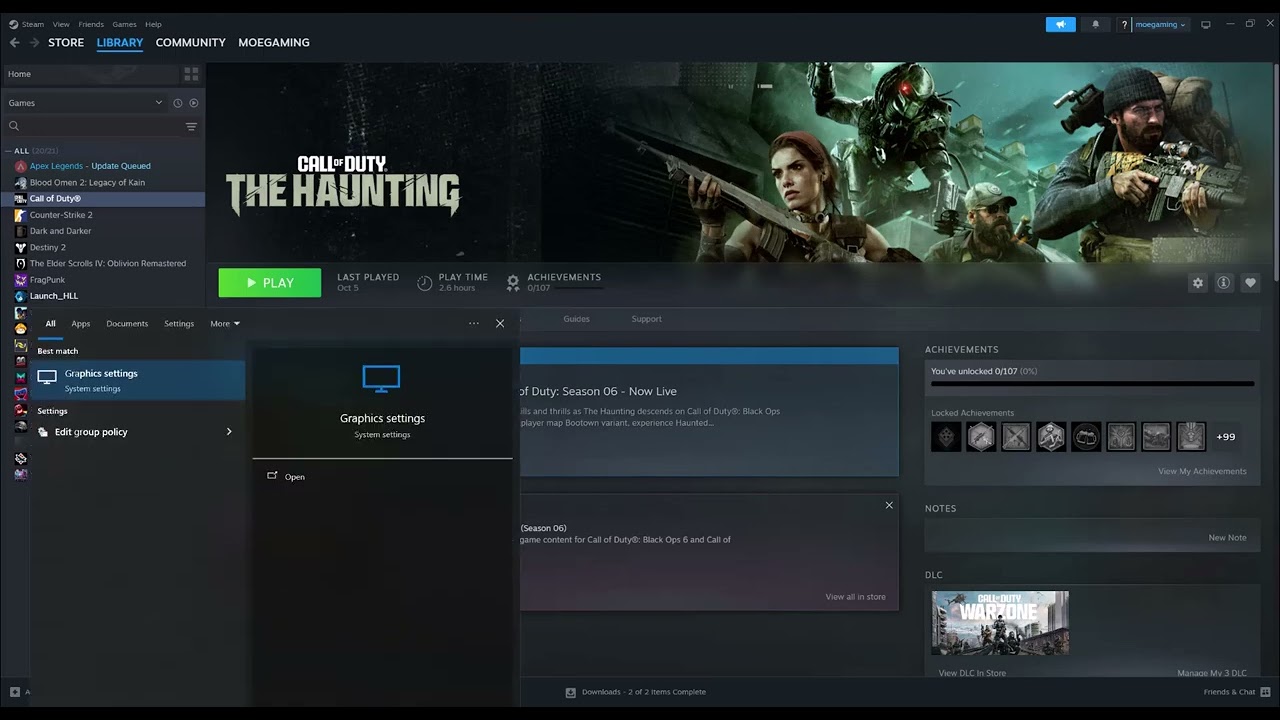This screenshot has width=1280, height=720.
Task: Expand Edit group policy result arrow
Action: tap(229, 432)
